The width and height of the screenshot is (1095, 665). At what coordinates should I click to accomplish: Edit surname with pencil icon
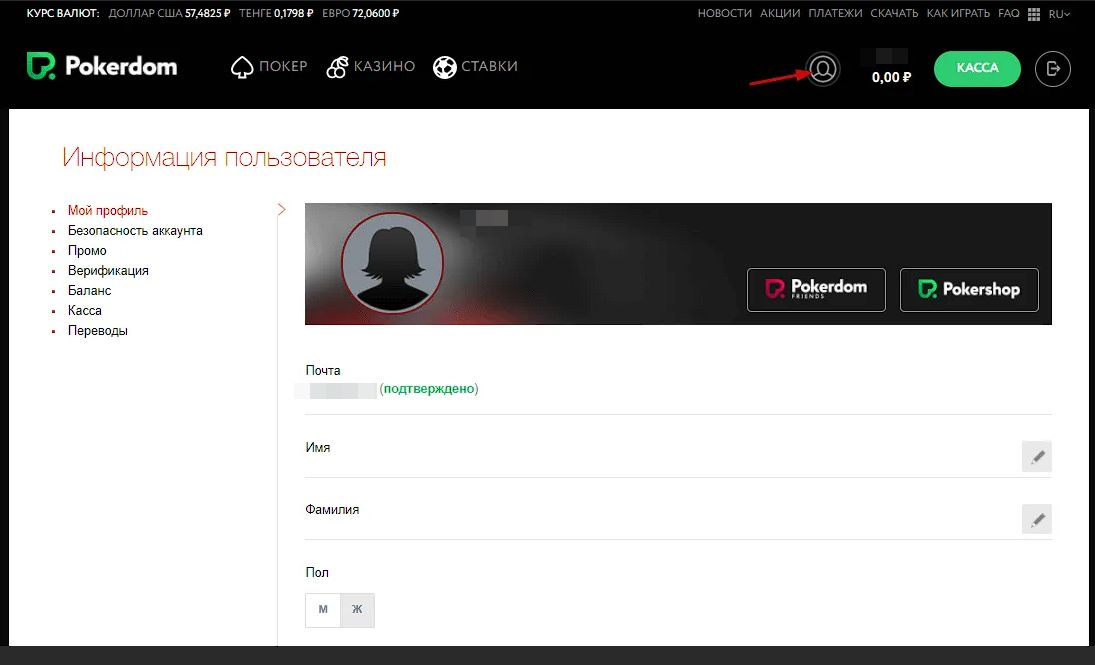(x=1037, y=519)
